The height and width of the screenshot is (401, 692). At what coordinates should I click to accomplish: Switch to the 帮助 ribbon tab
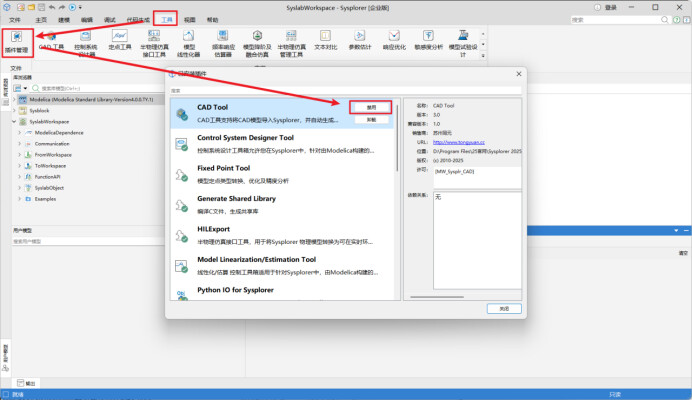(212, 20)
